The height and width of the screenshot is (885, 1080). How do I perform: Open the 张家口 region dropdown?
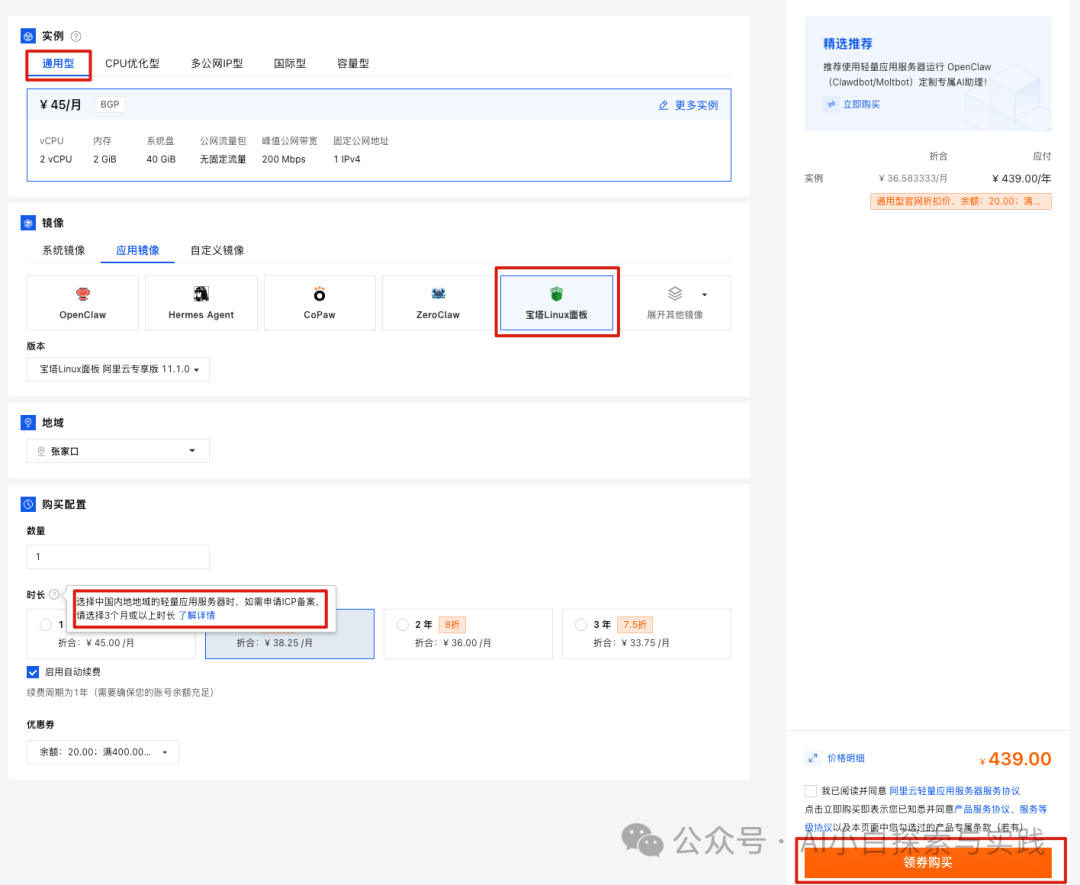point(118,451)
